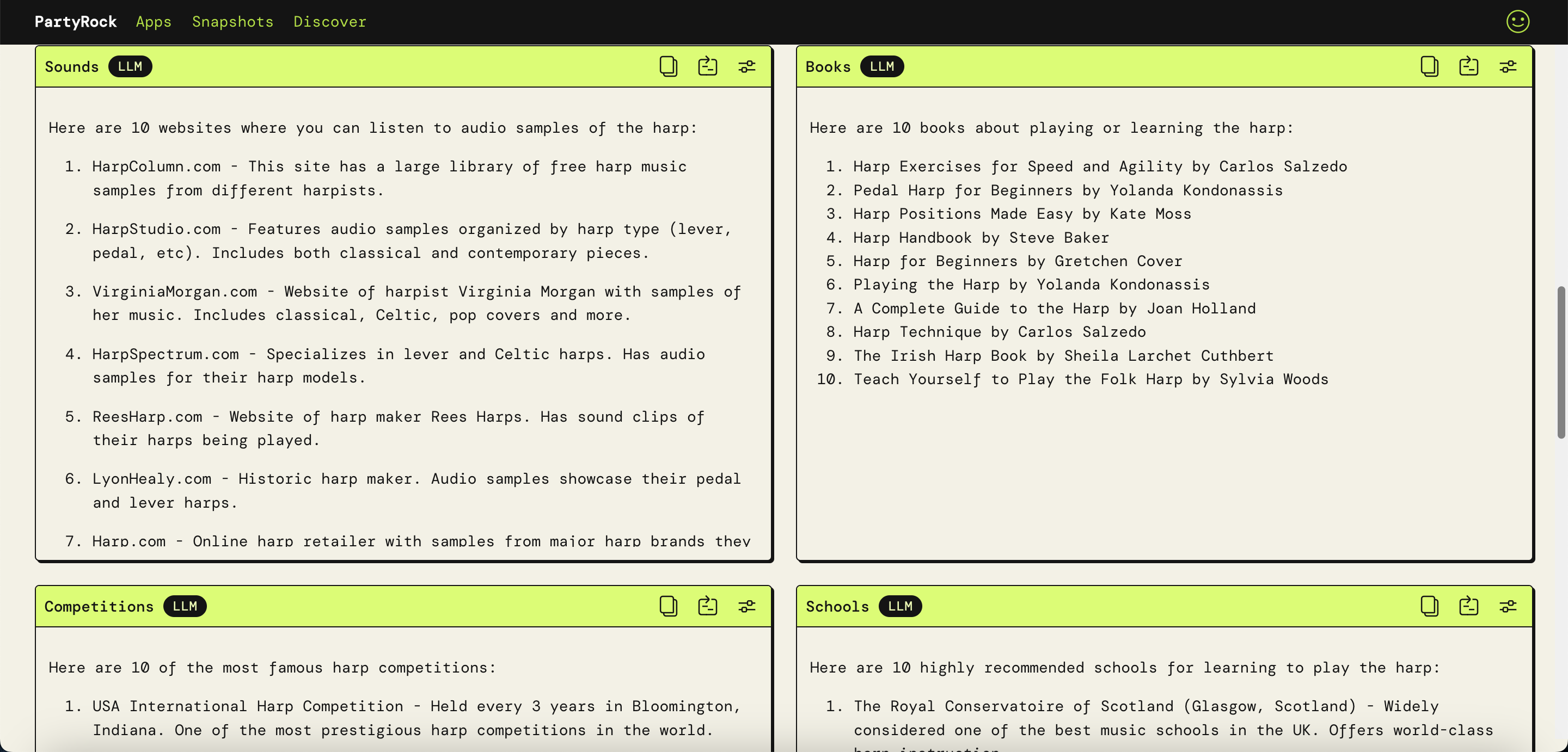Open the Snapshots page

coord(232,22)
